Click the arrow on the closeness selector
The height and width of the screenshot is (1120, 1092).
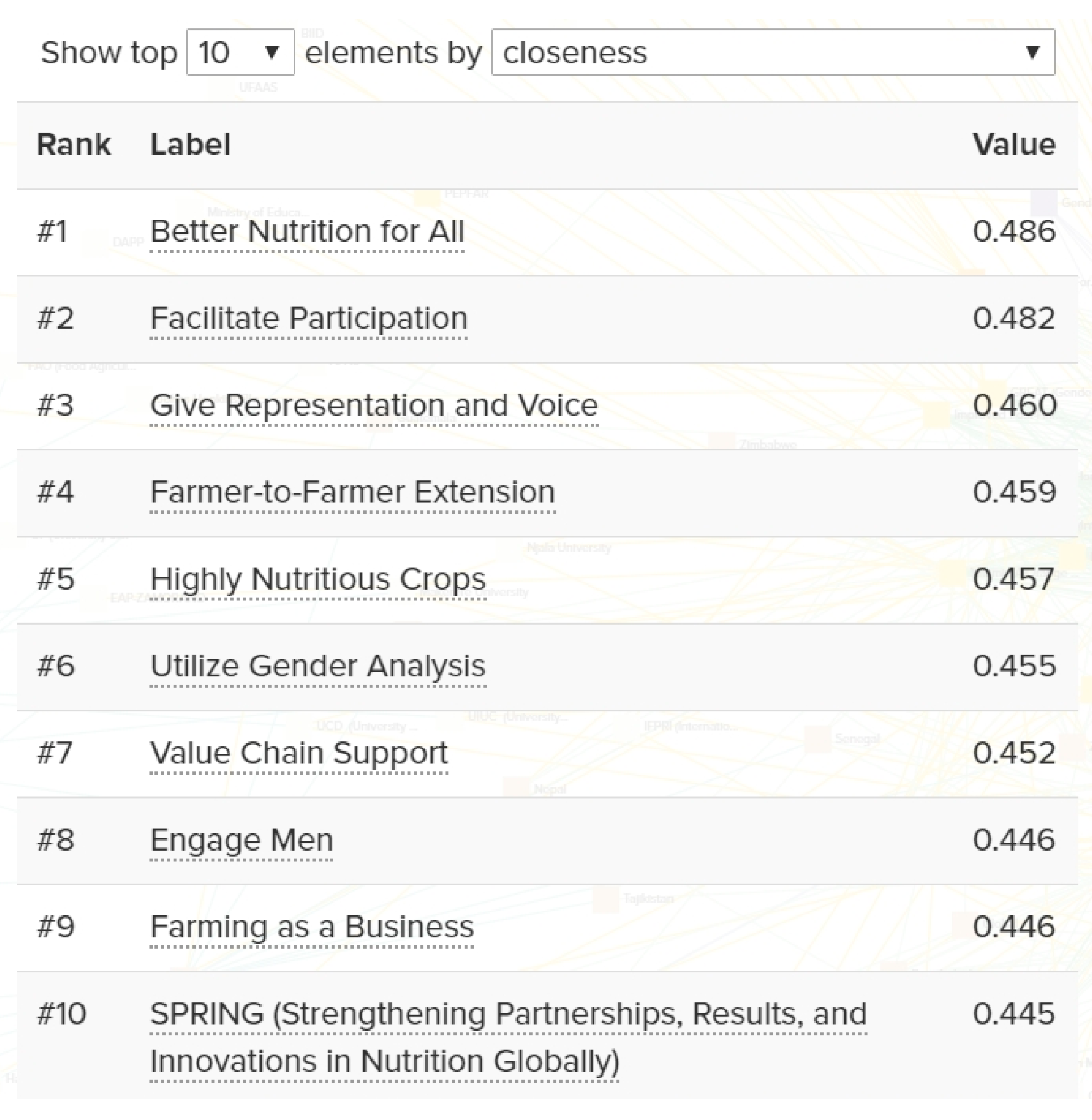tap(1033, 52)
